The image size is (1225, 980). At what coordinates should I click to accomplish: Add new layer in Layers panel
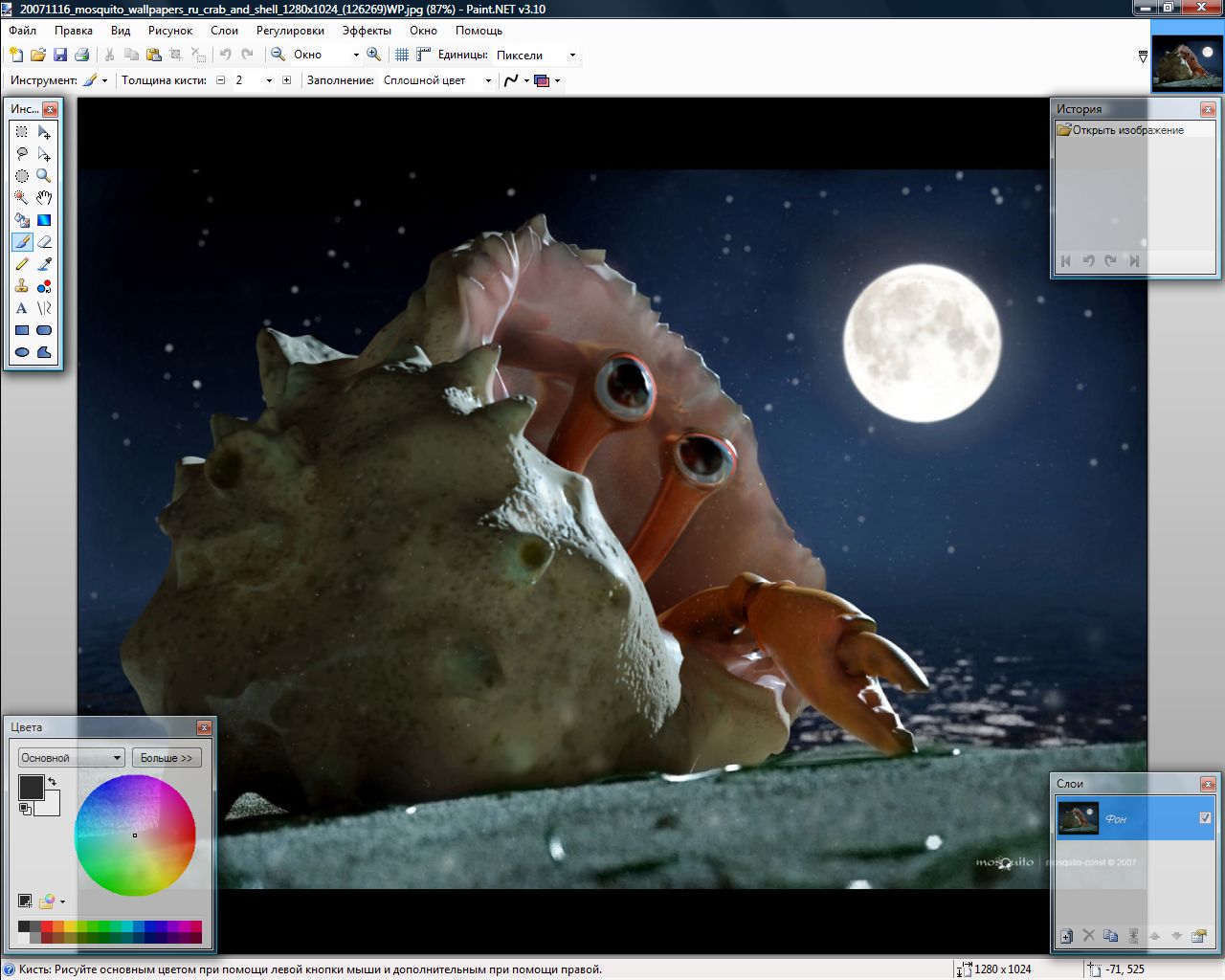(1066, 936)
